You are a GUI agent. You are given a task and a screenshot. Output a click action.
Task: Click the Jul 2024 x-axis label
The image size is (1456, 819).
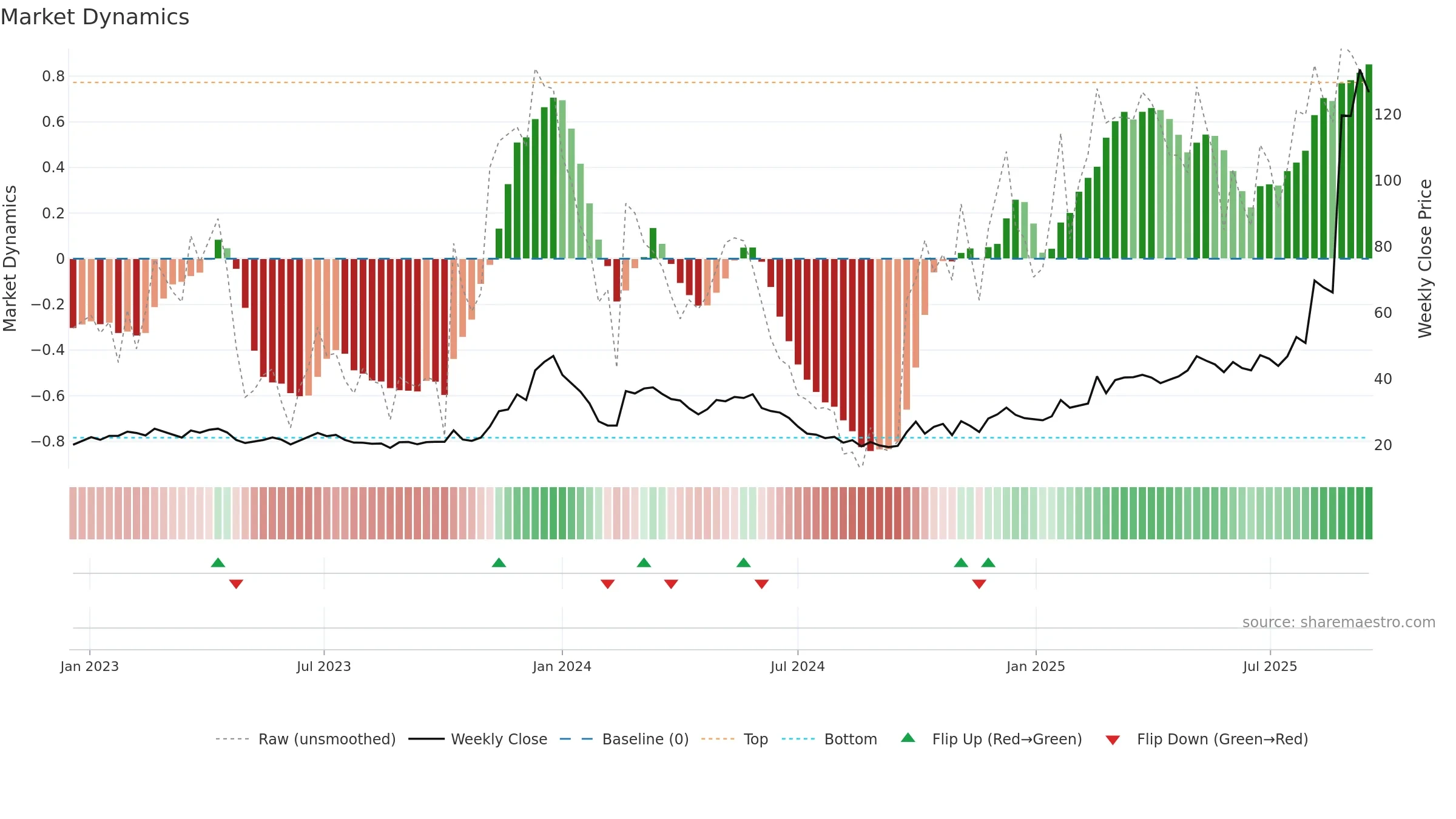point(798,666)
